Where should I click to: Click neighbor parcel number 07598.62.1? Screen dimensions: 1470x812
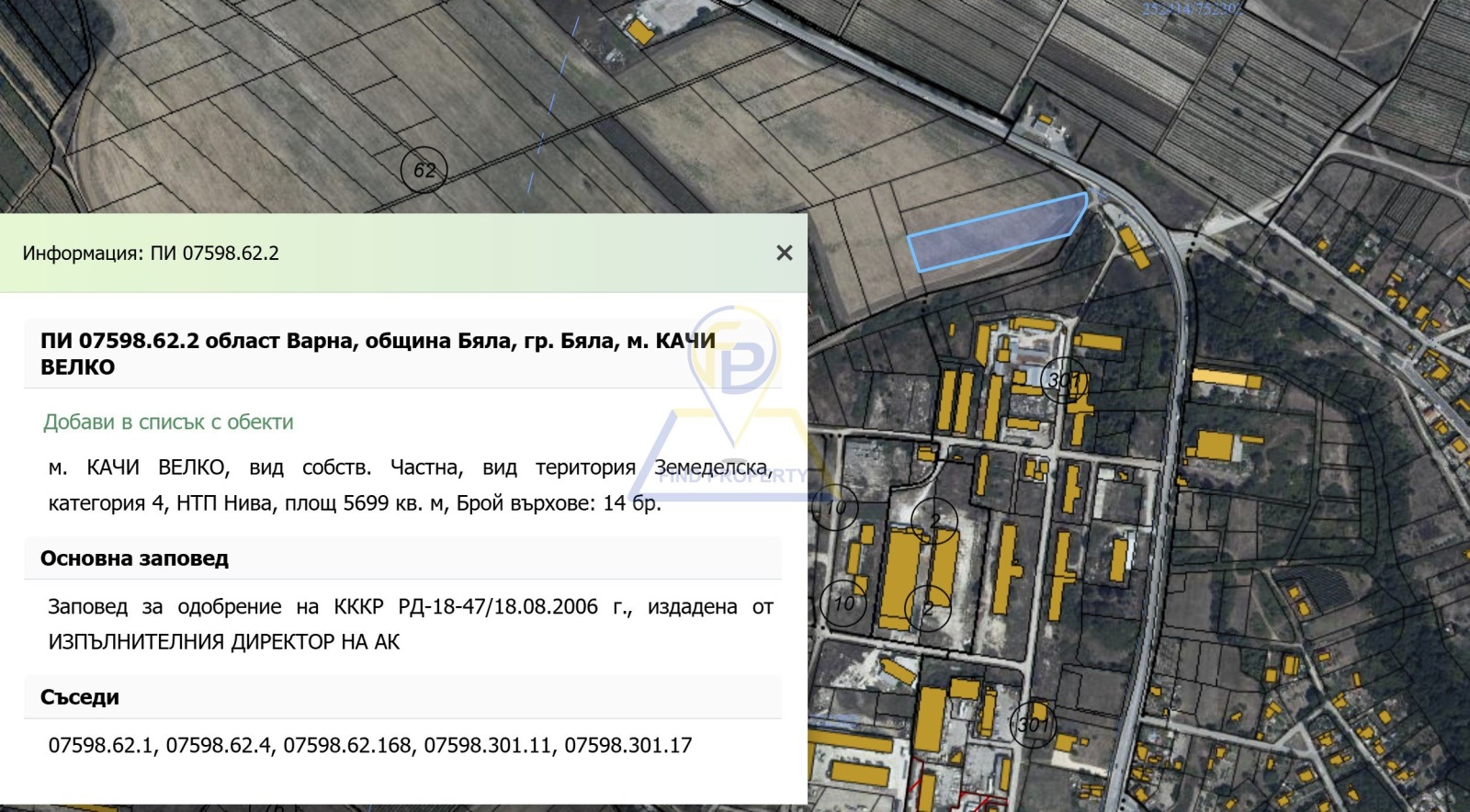(102, 745)
